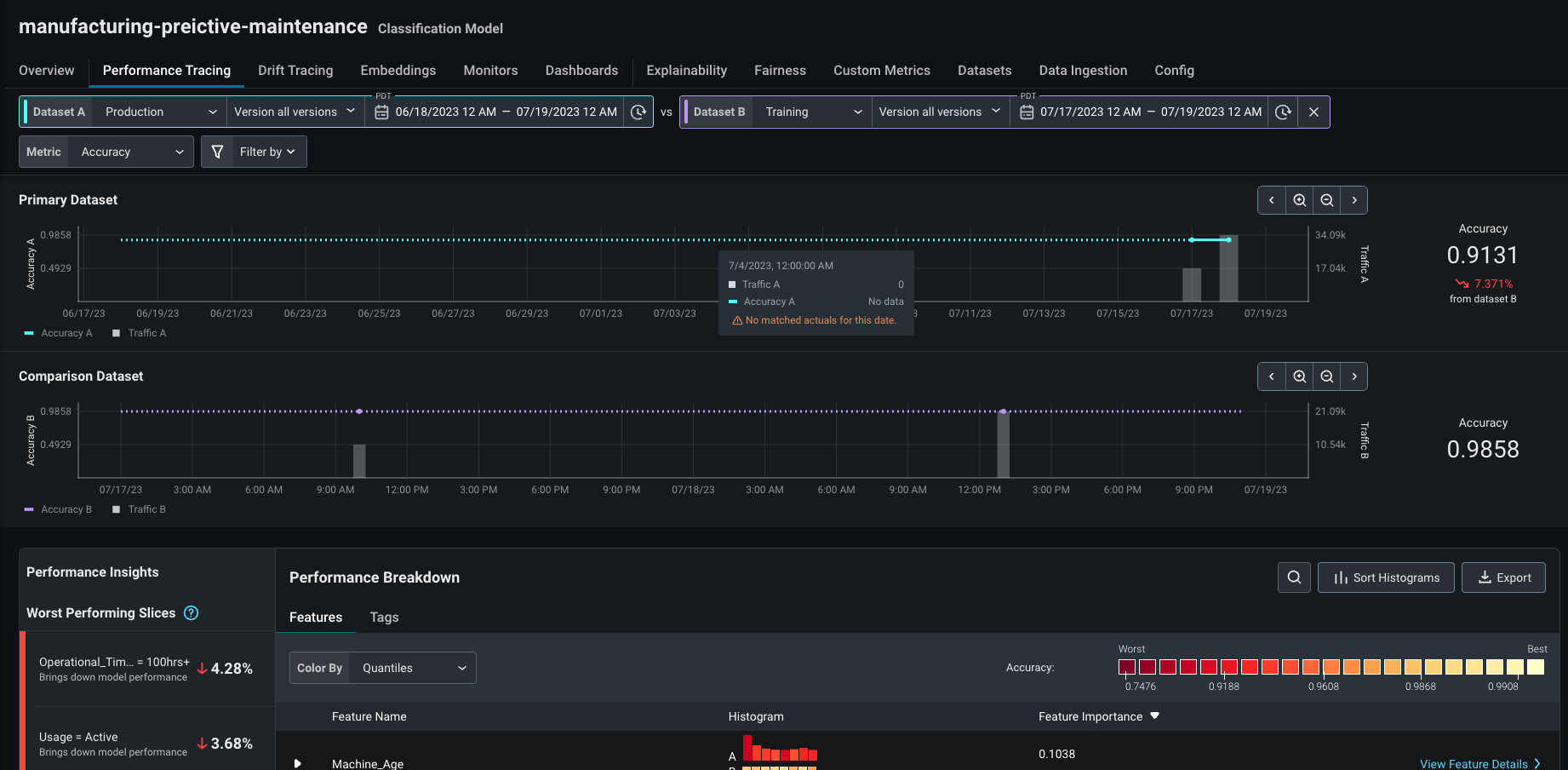Go to the Monitors tab

pyautogui.click(x=490, y=71)
